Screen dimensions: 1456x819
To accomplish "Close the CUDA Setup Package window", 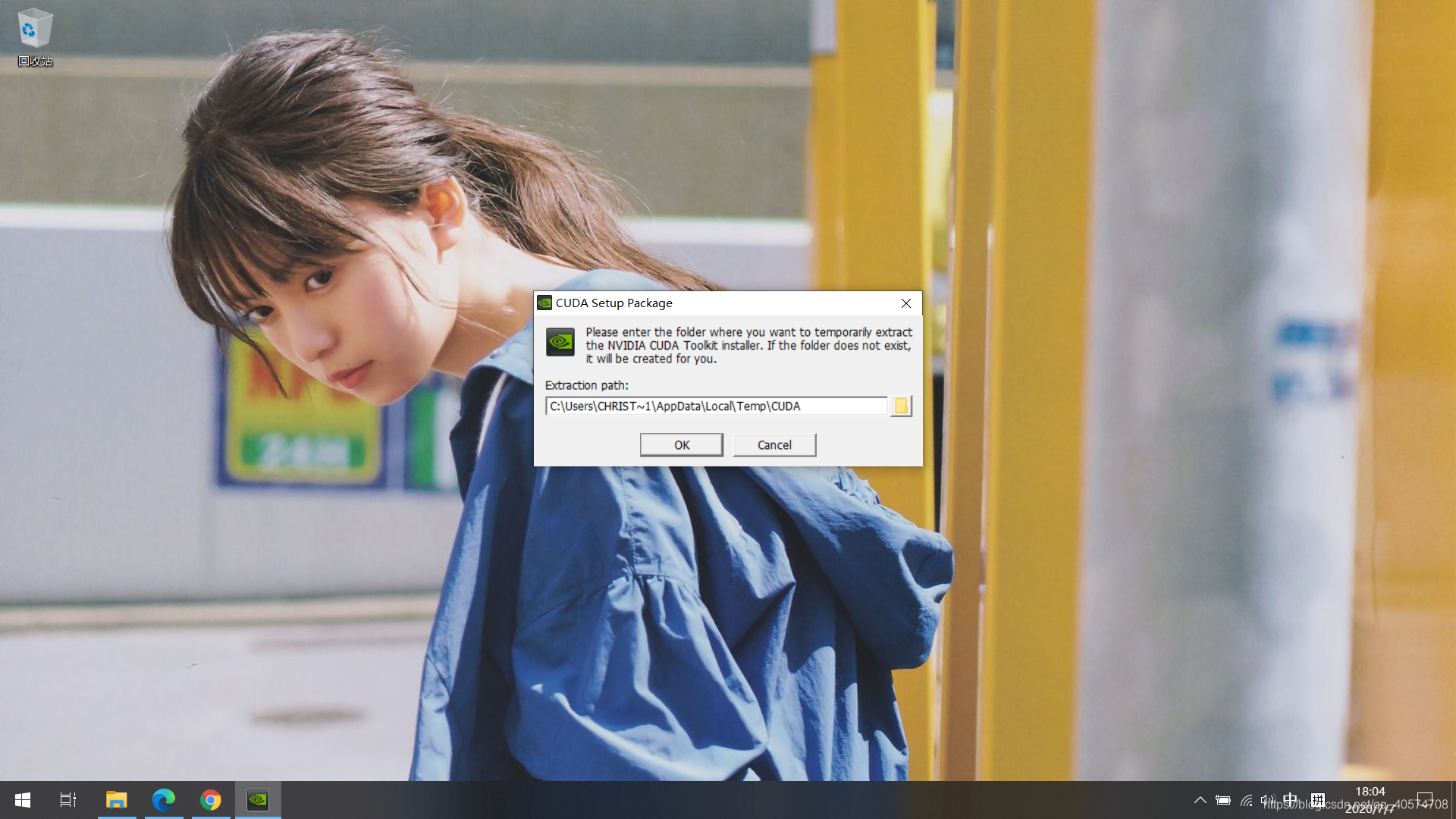I will 906,303.
